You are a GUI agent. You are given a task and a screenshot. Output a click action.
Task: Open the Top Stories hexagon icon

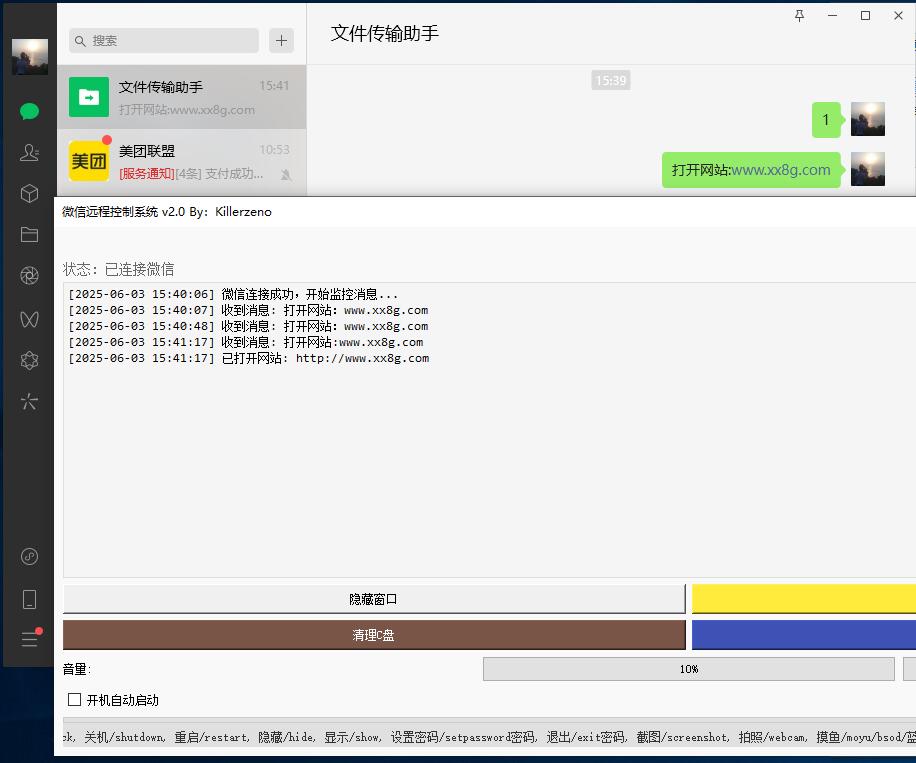29,360
